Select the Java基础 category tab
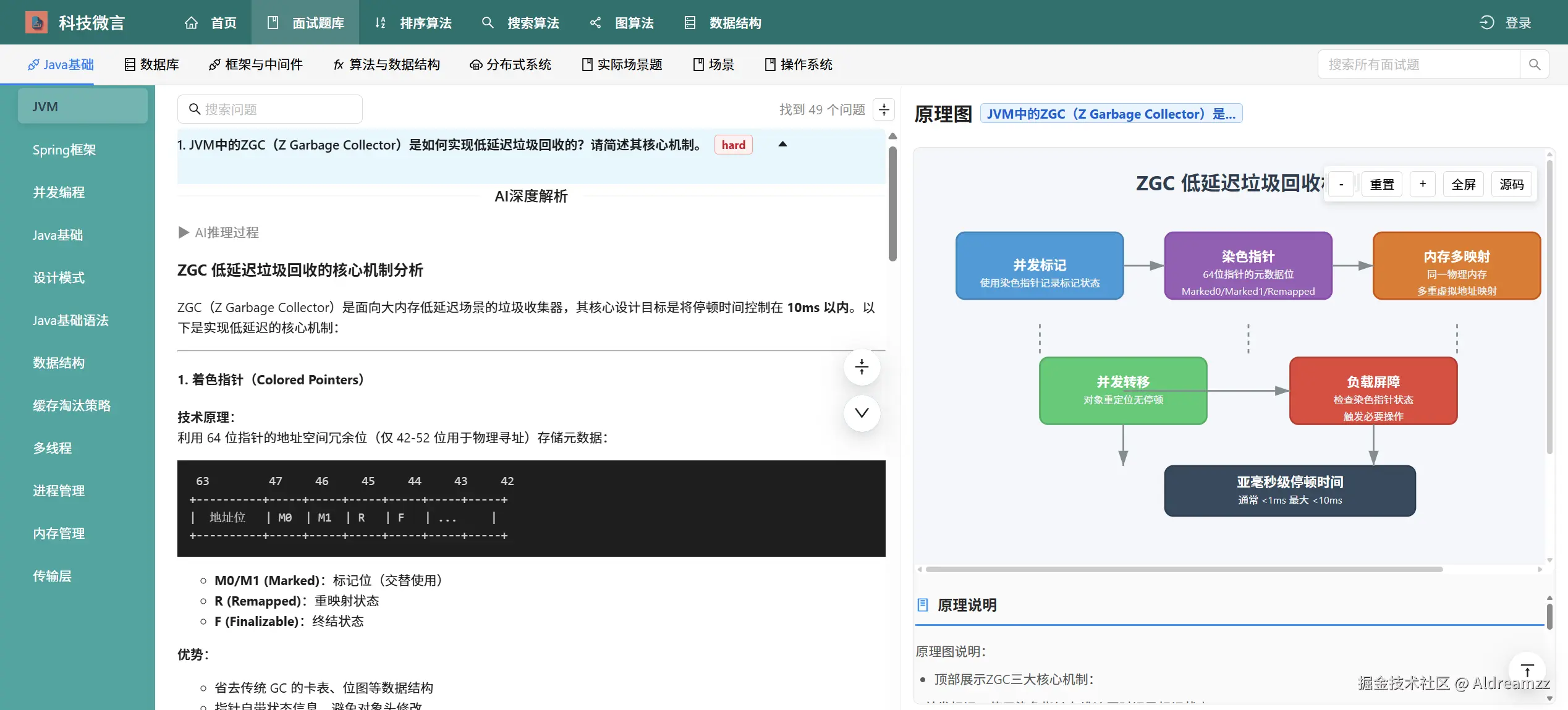This screenshot has height=710, width=1568. pos(61,64)
